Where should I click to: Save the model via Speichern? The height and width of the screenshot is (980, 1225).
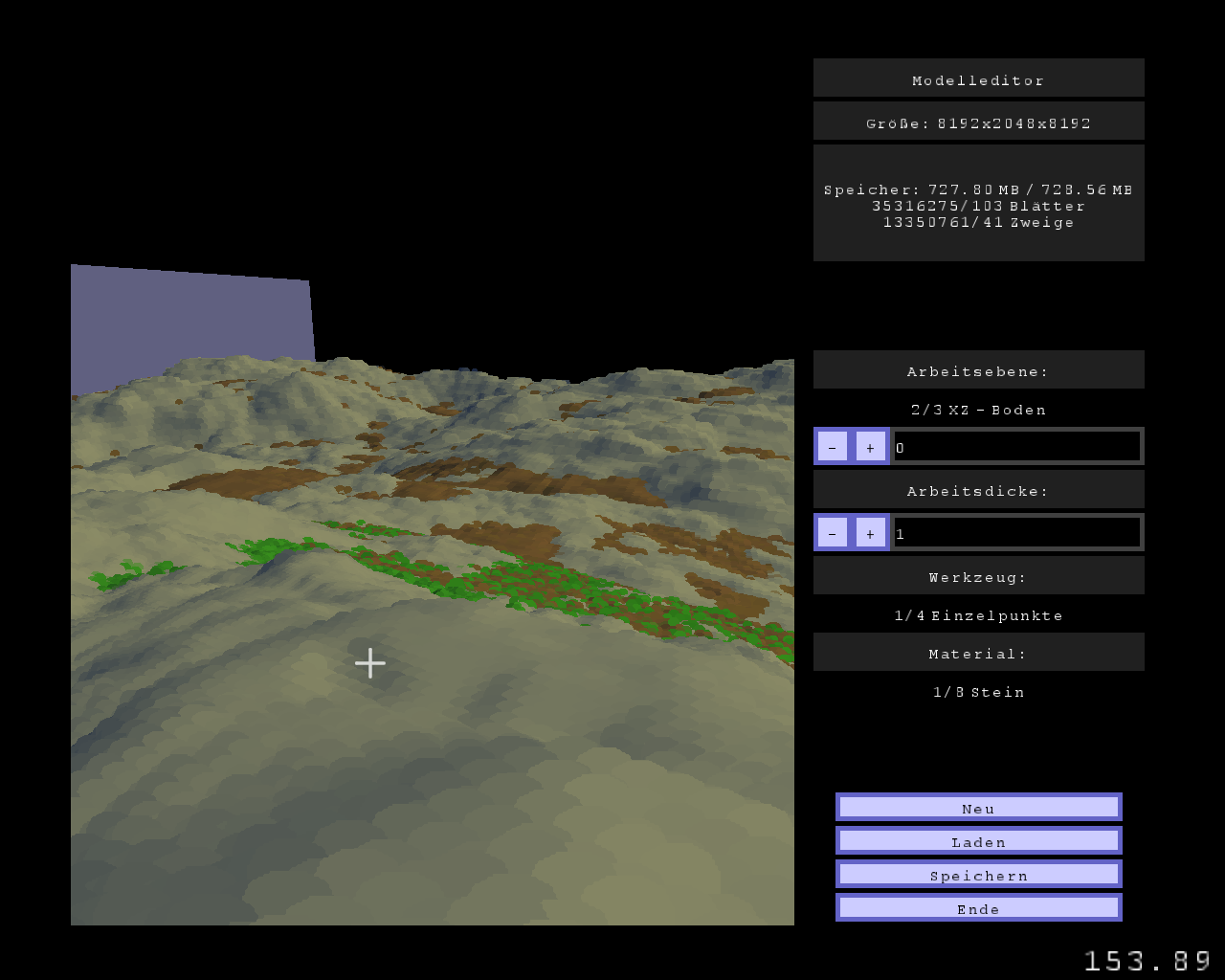[x=978, y=875]
